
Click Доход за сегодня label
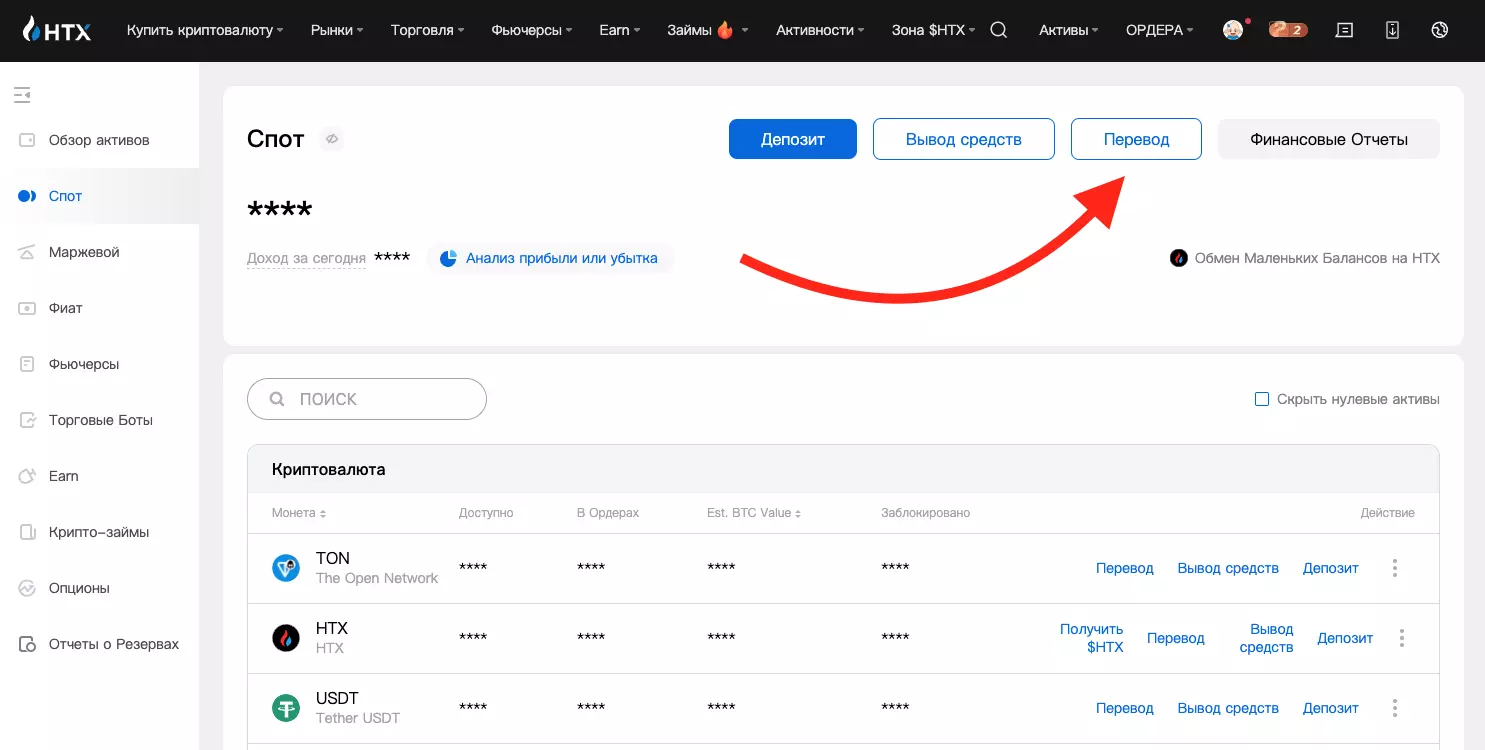pyautogui.click(x=306, y=258)
